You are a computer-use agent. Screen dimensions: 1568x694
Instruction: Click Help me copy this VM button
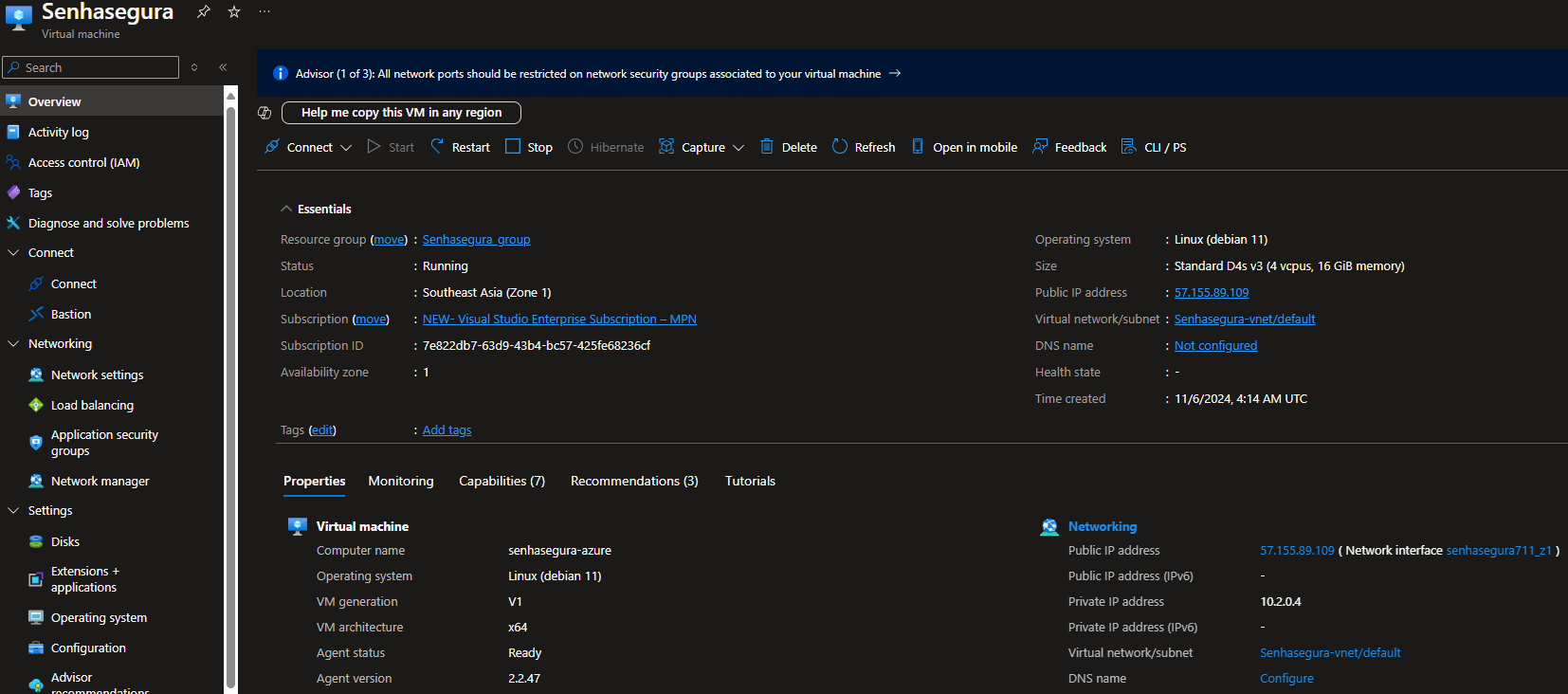pos(401,113)
